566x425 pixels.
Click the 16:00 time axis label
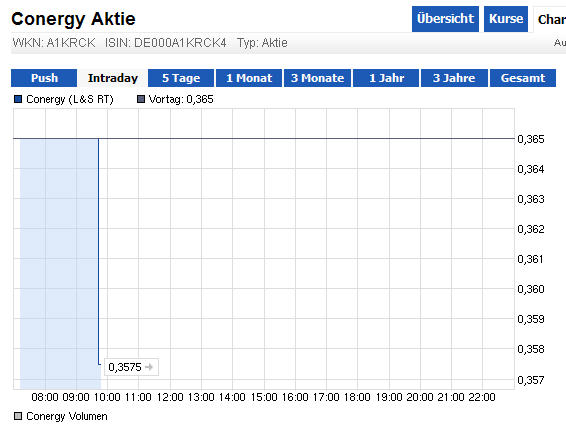[295, 397]
